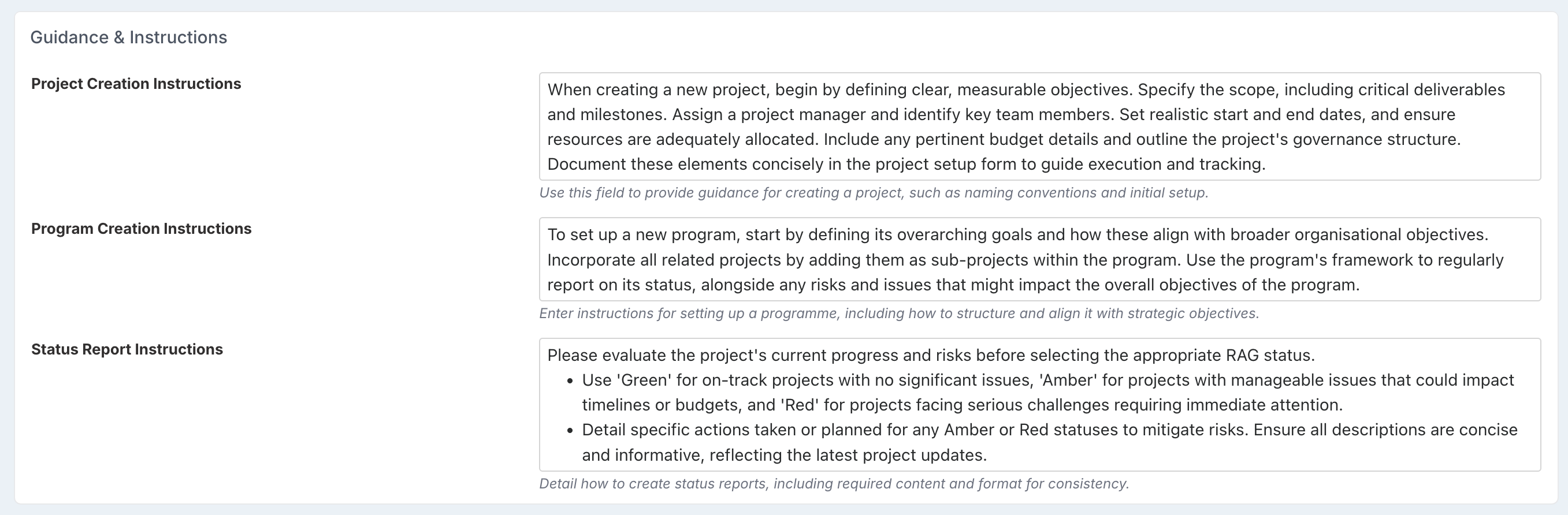Click the hint text about setting up a programme
The image size is (1568, 515).
899,314
